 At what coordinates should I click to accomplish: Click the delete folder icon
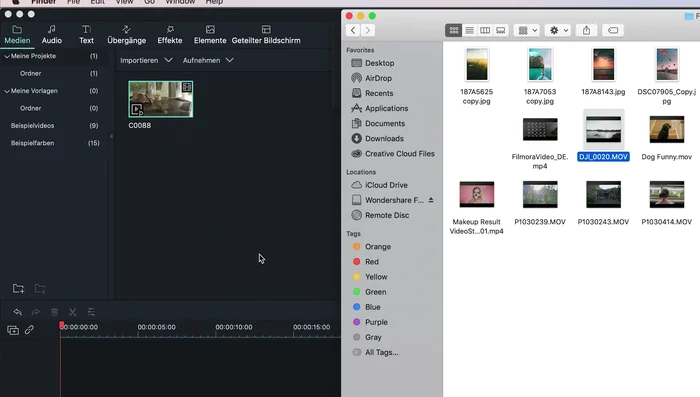(40, 288)
